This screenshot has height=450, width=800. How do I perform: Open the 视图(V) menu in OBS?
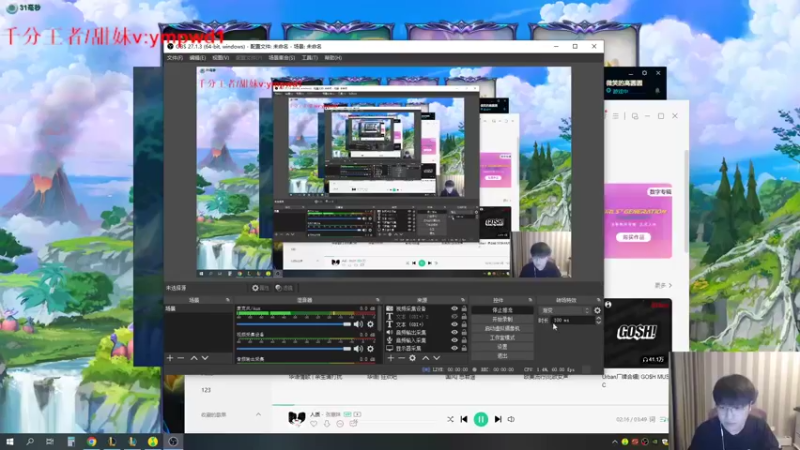[x=220, y=58]
